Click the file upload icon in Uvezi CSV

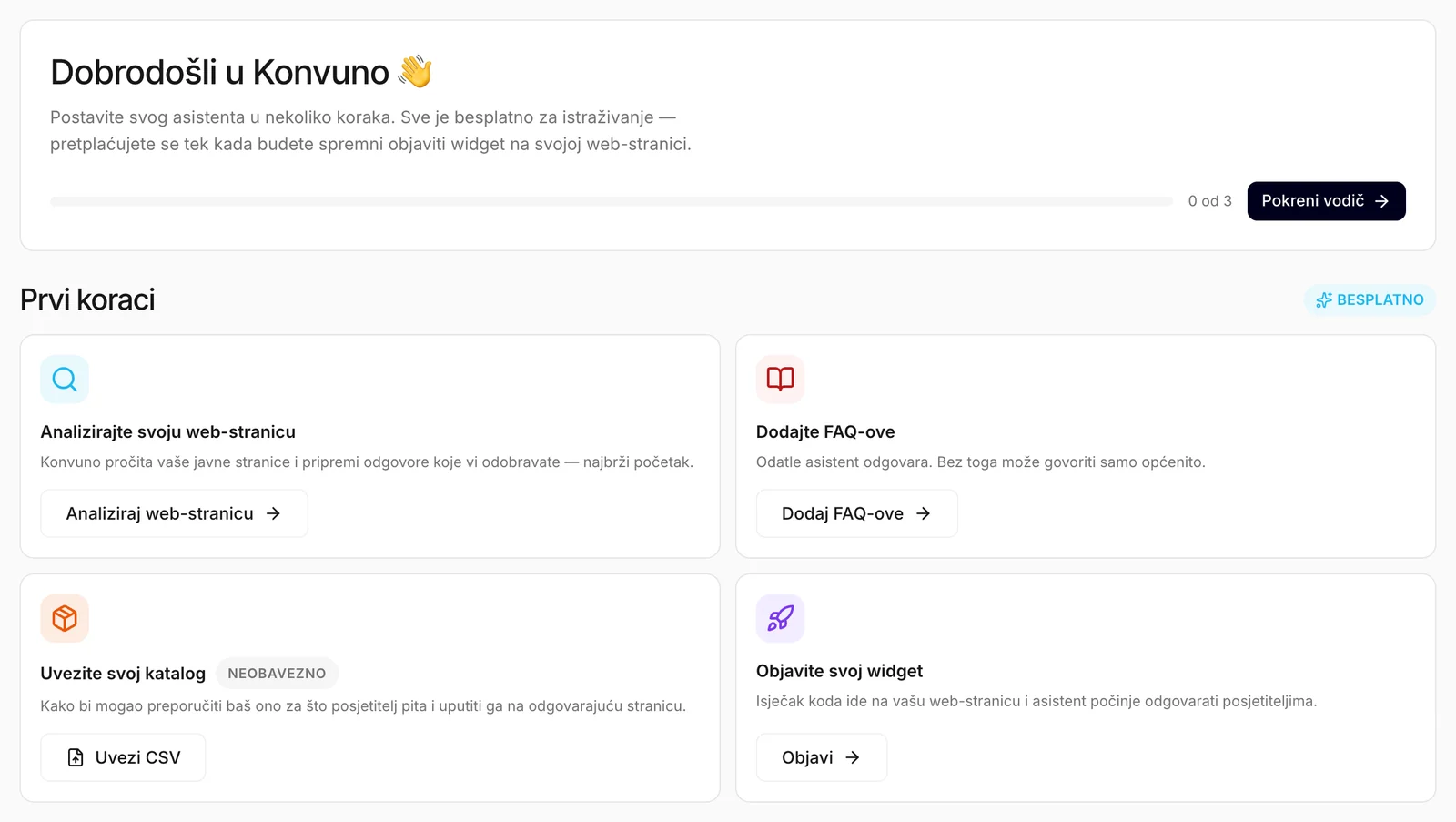point(76,757)
